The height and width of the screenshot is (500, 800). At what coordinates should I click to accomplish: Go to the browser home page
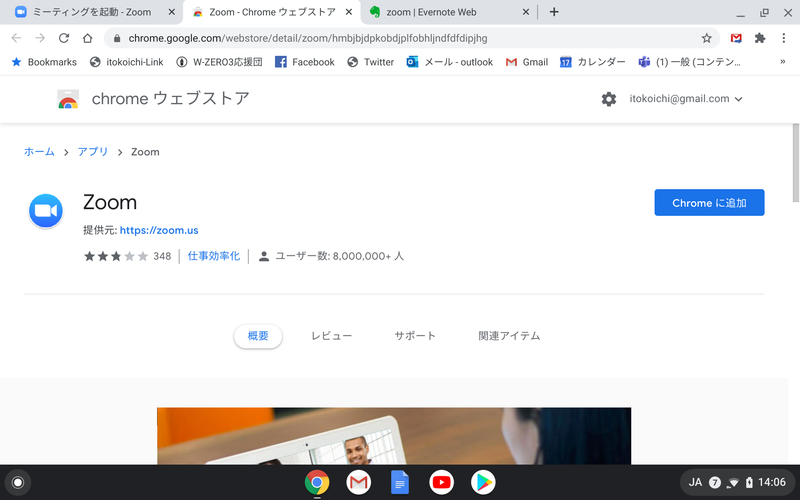tap(87, 38)
